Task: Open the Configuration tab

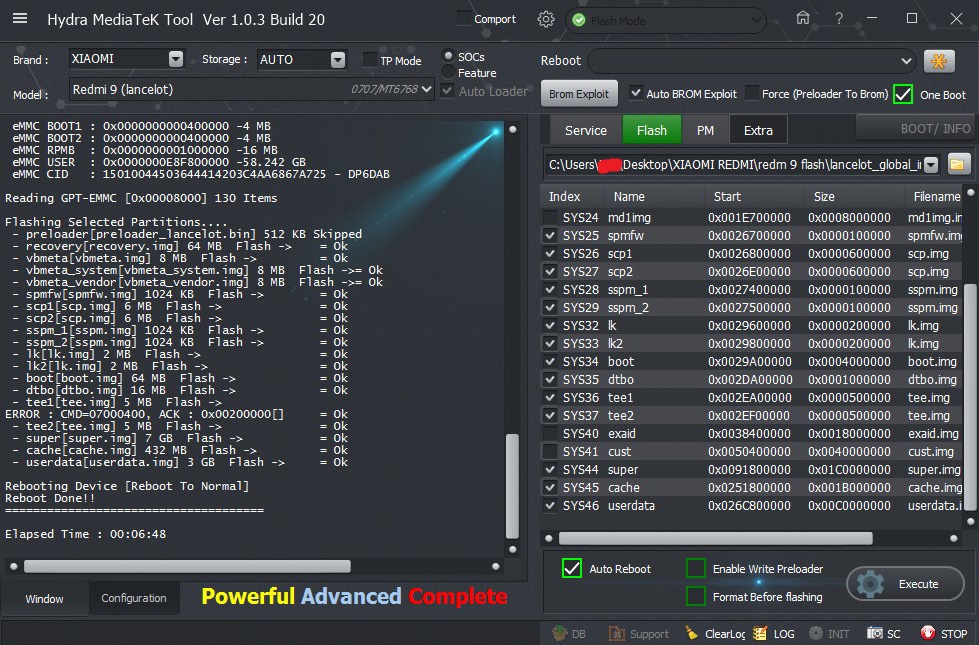Action: [x=134, y=598]
